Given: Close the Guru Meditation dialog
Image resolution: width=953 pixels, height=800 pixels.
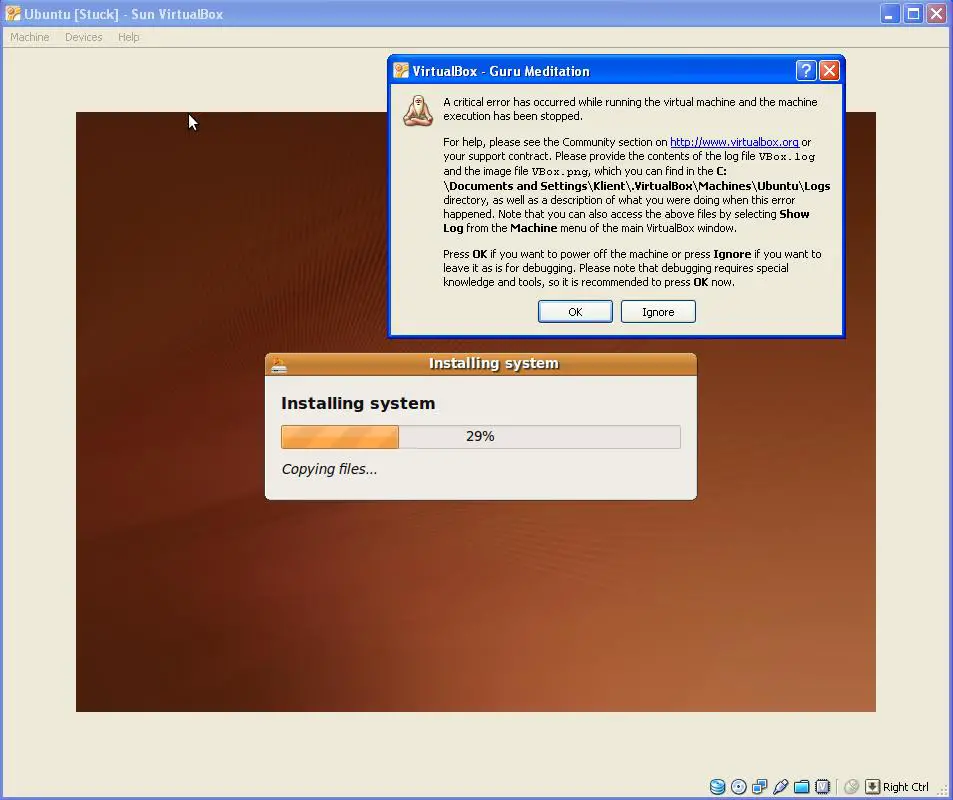Looking at the screenshot, I should pyautogui.click(x=829, y=71).
